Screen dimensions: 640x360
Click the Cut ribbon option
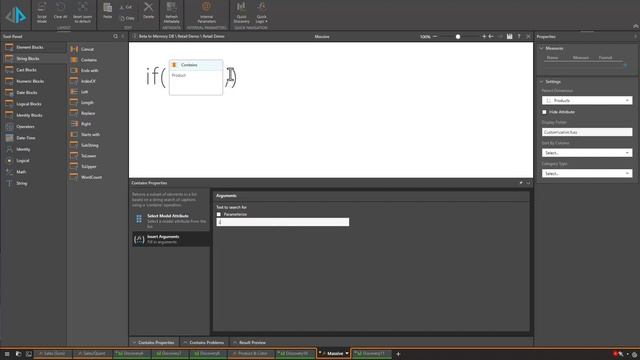[x=126, y=7]
